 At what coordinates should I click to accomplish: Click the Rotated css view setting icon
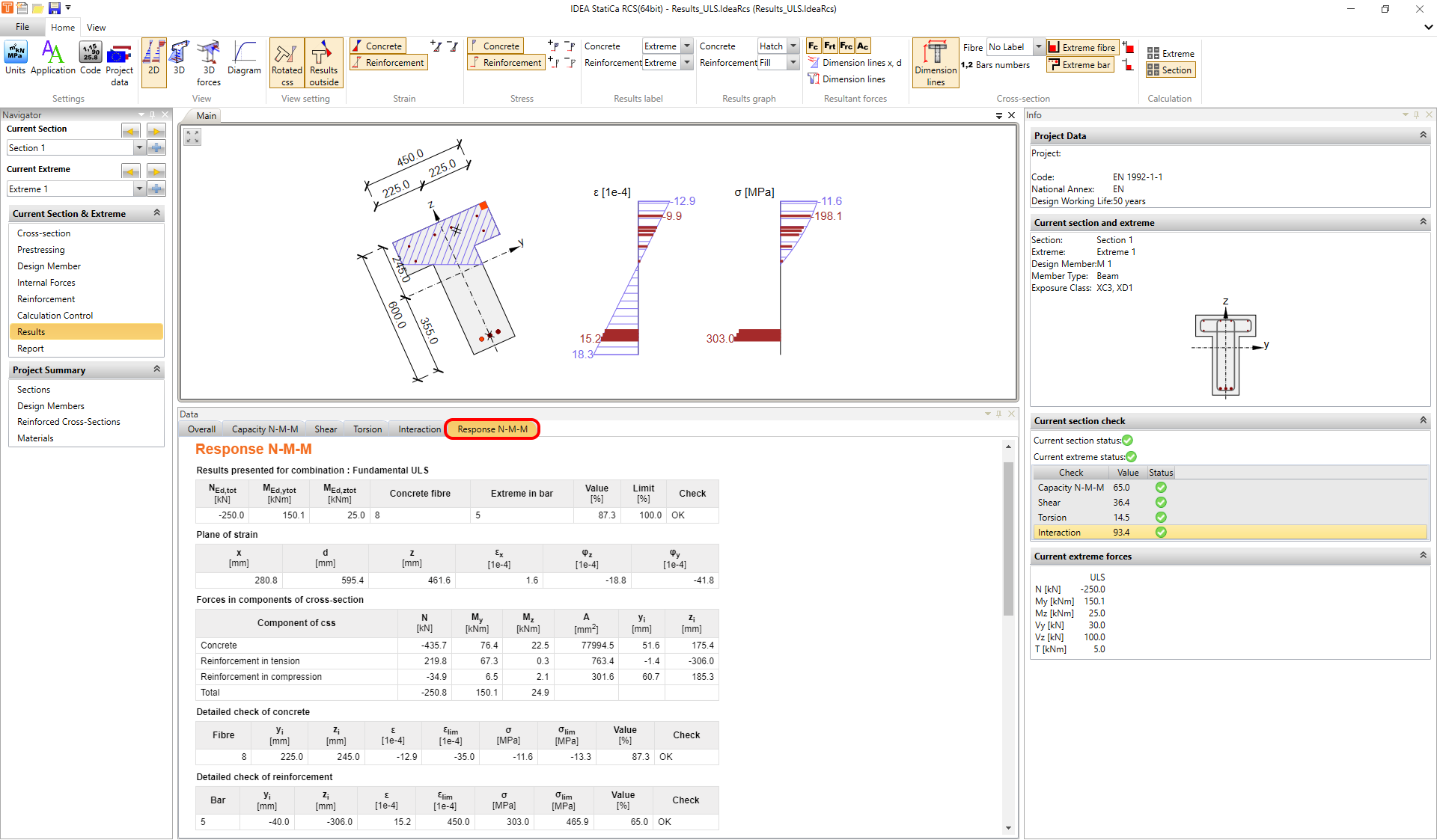(x=286, y=63)
